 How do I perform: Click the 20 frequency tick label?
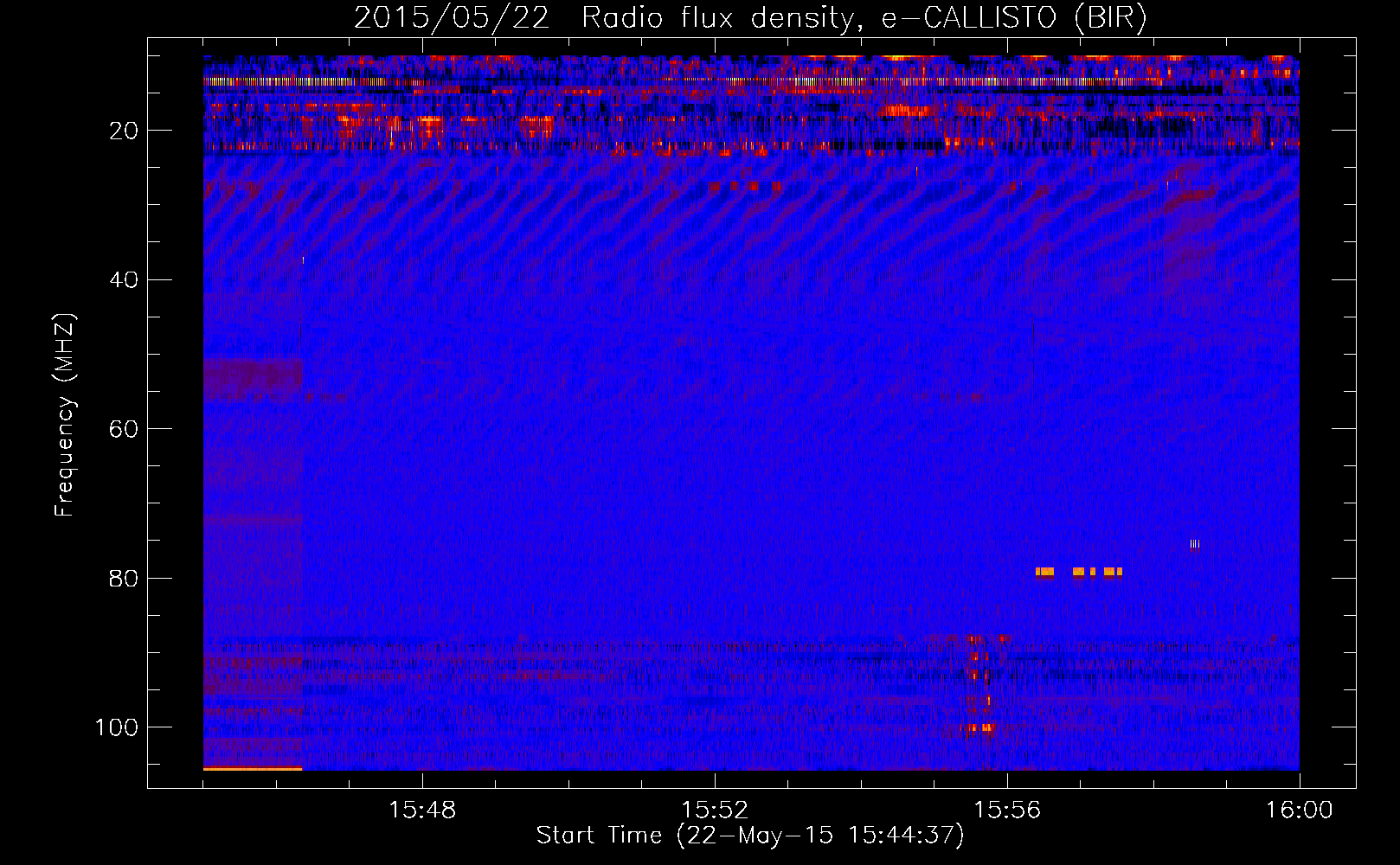125,131
